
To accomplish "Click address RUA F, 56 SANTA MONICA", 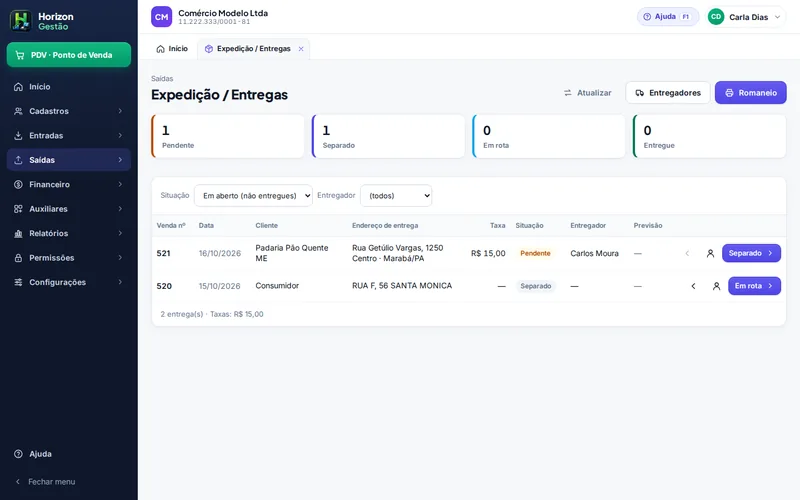I will pyautogui.click(x=402, y=286).
